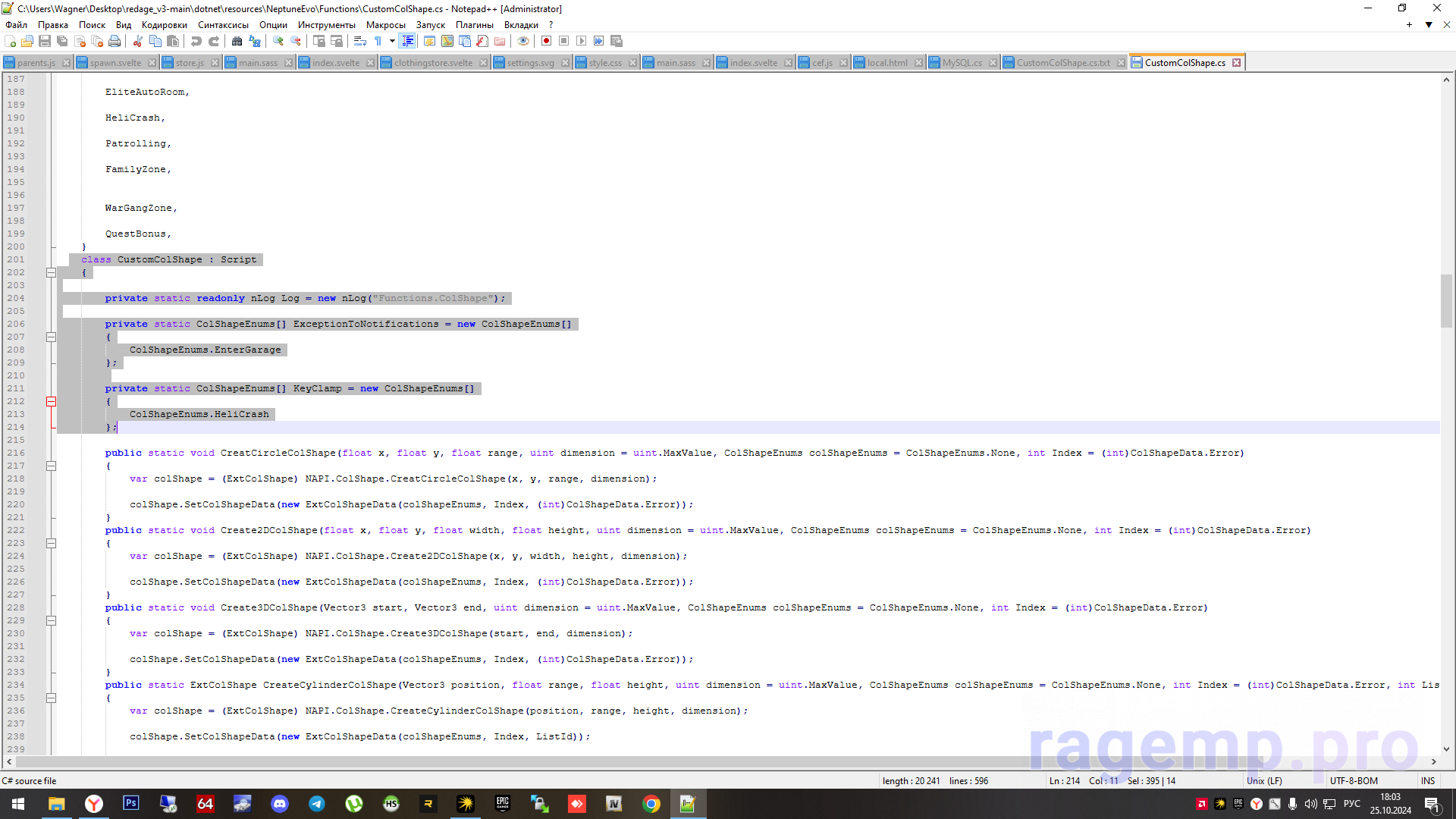Open Telegram from the taskbar
Viewport: 1456px width, 819px height.
click(317, 804)
